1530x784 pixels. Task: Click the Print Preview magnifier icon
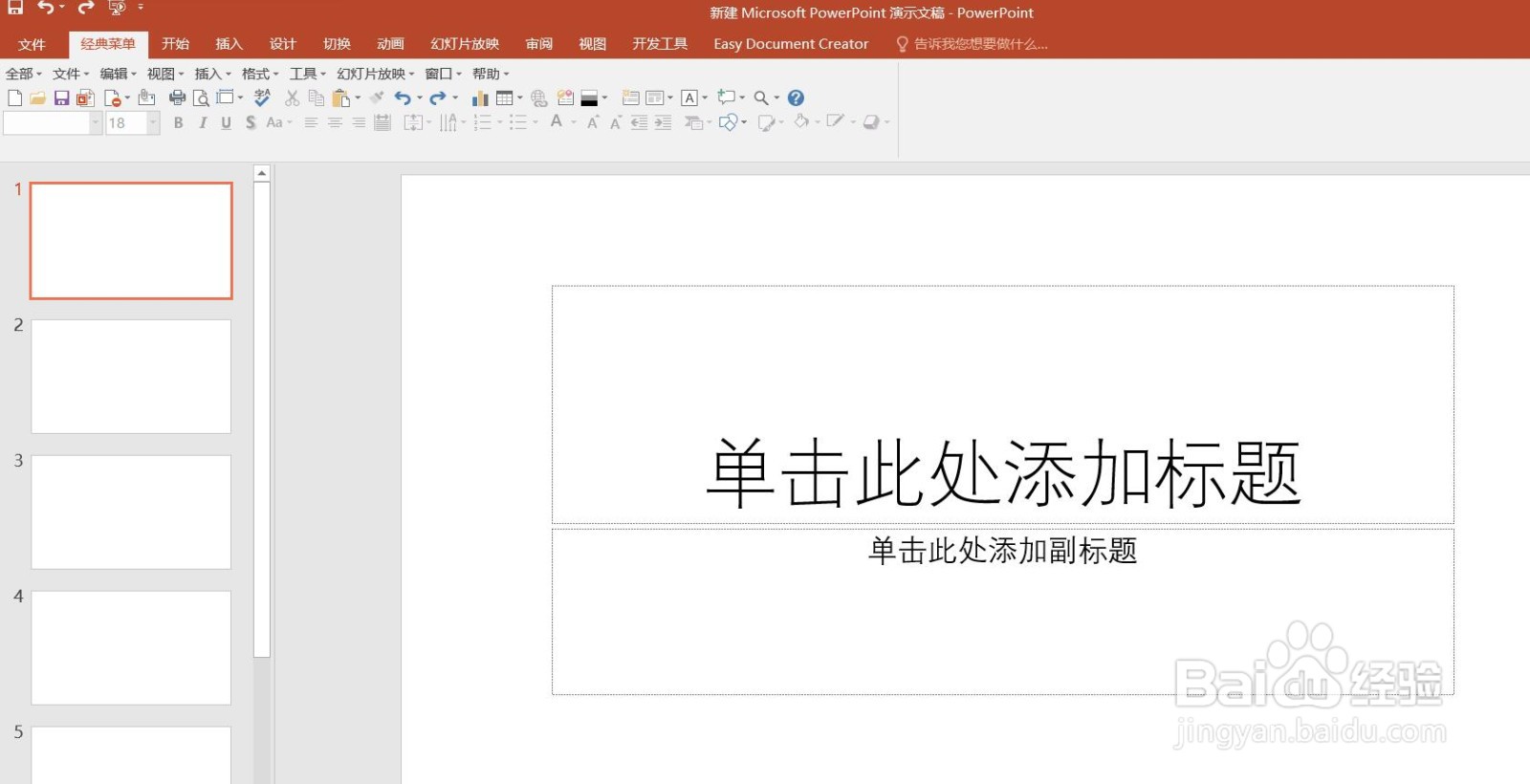(201, 98)
